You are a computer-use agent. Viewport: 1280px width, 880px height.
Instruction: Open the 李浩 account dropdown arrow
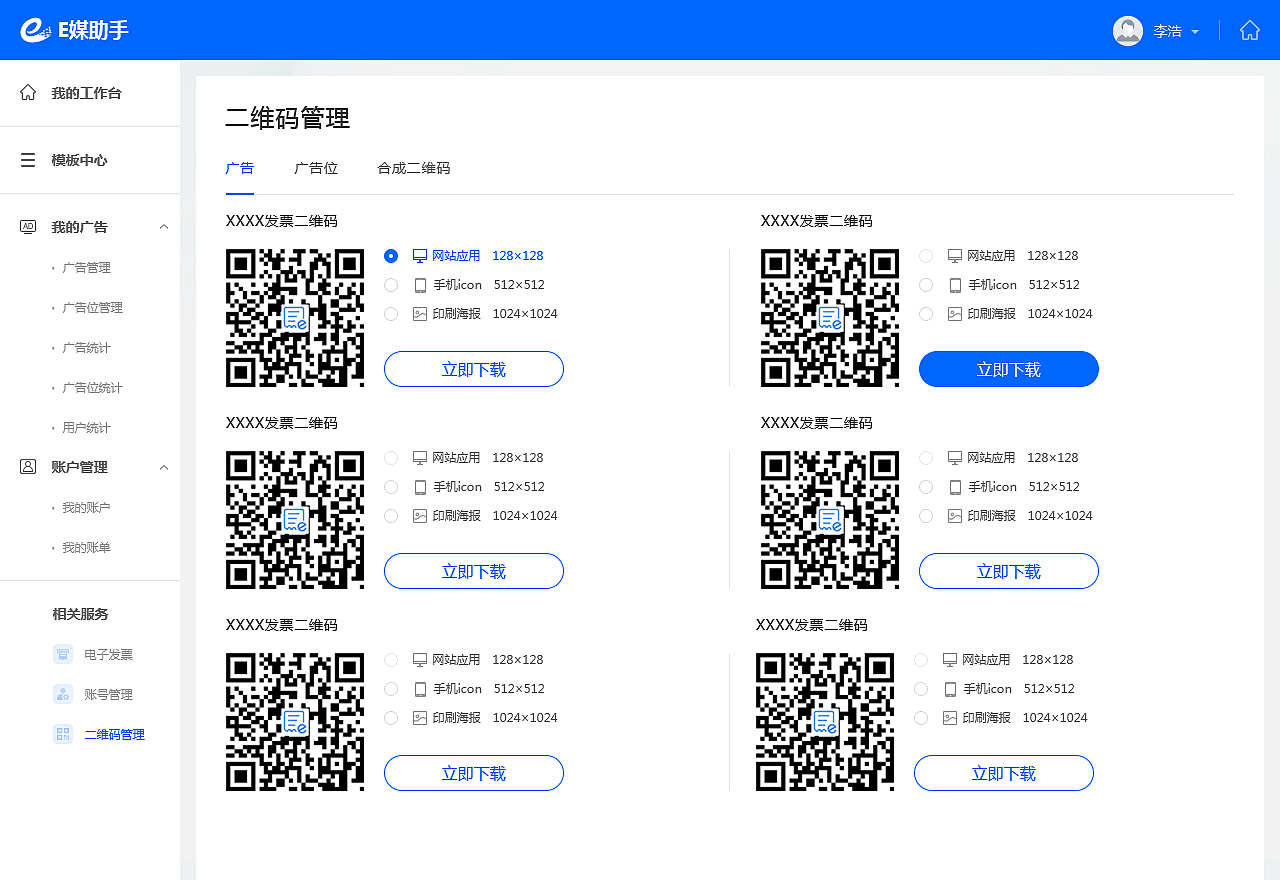point(1195,32)
